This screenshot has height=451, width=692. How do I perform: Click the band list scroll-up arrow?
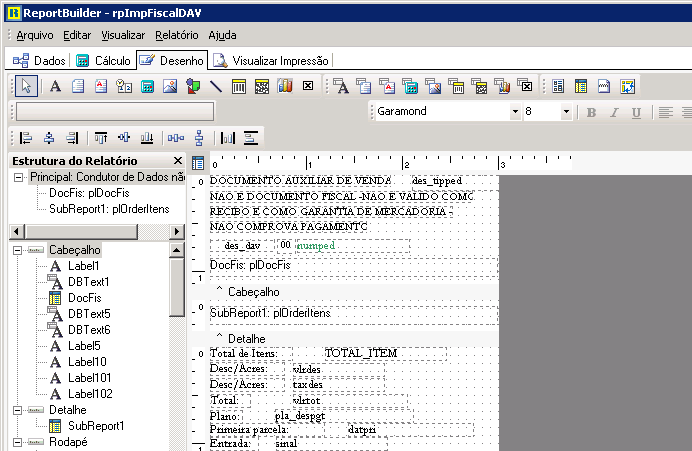(177, 250)
